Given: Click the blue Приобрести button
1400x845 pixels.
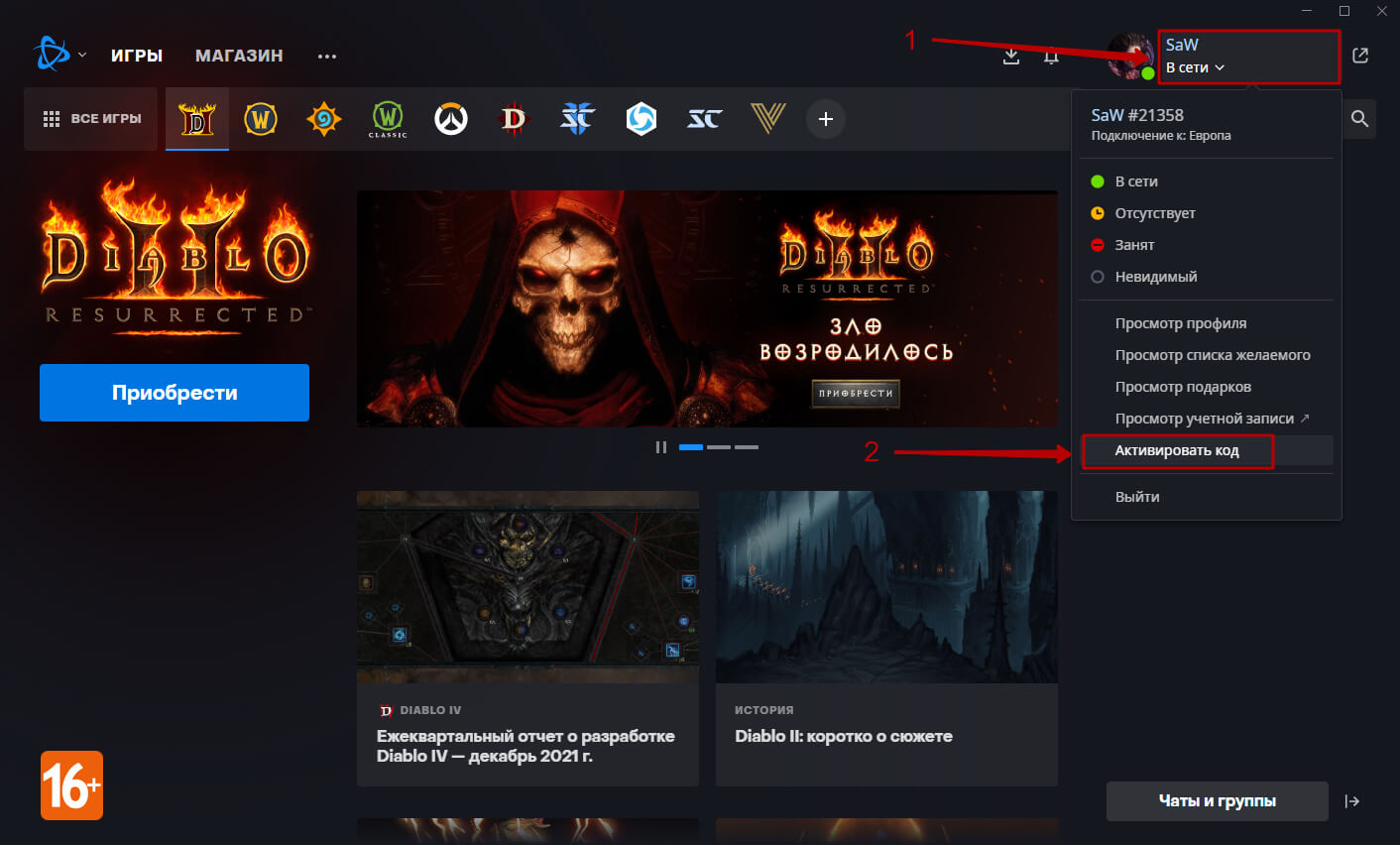Looking at the screenshot, I should coord(175,393).
